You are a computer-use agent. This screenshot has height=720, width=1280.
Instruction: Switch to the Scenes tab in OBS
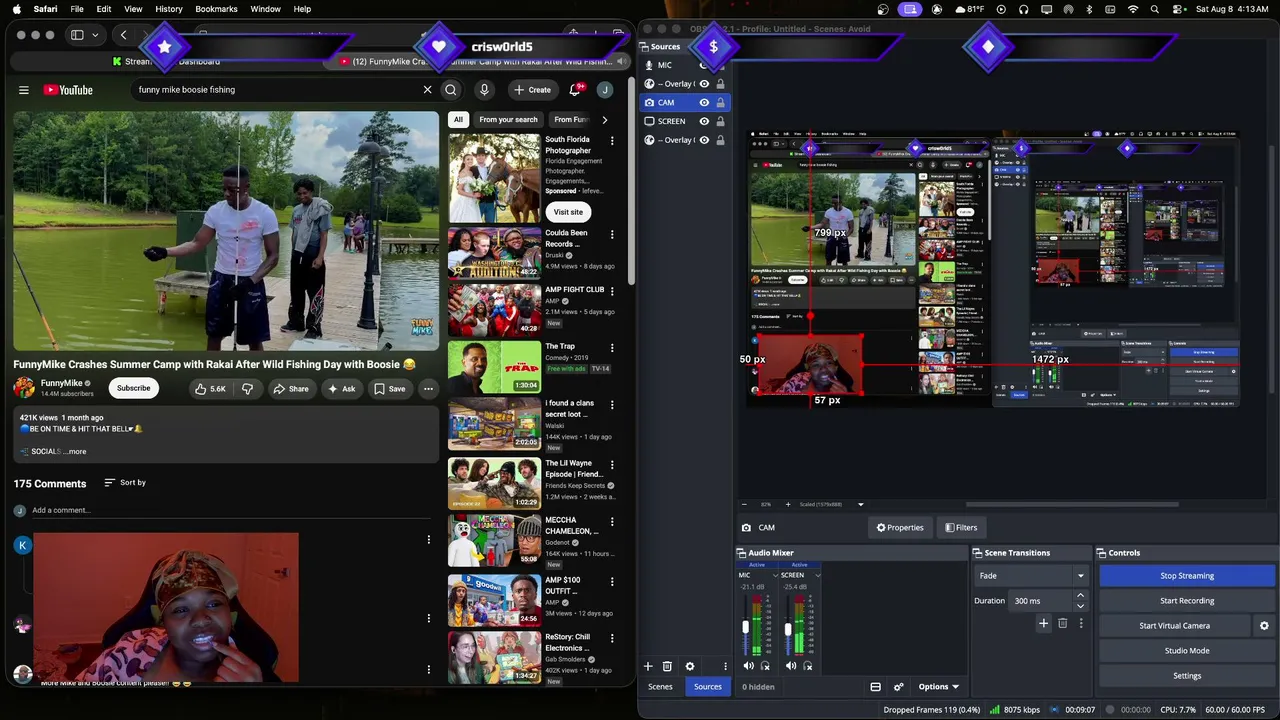pyautogui.click(x=660, y=687)
